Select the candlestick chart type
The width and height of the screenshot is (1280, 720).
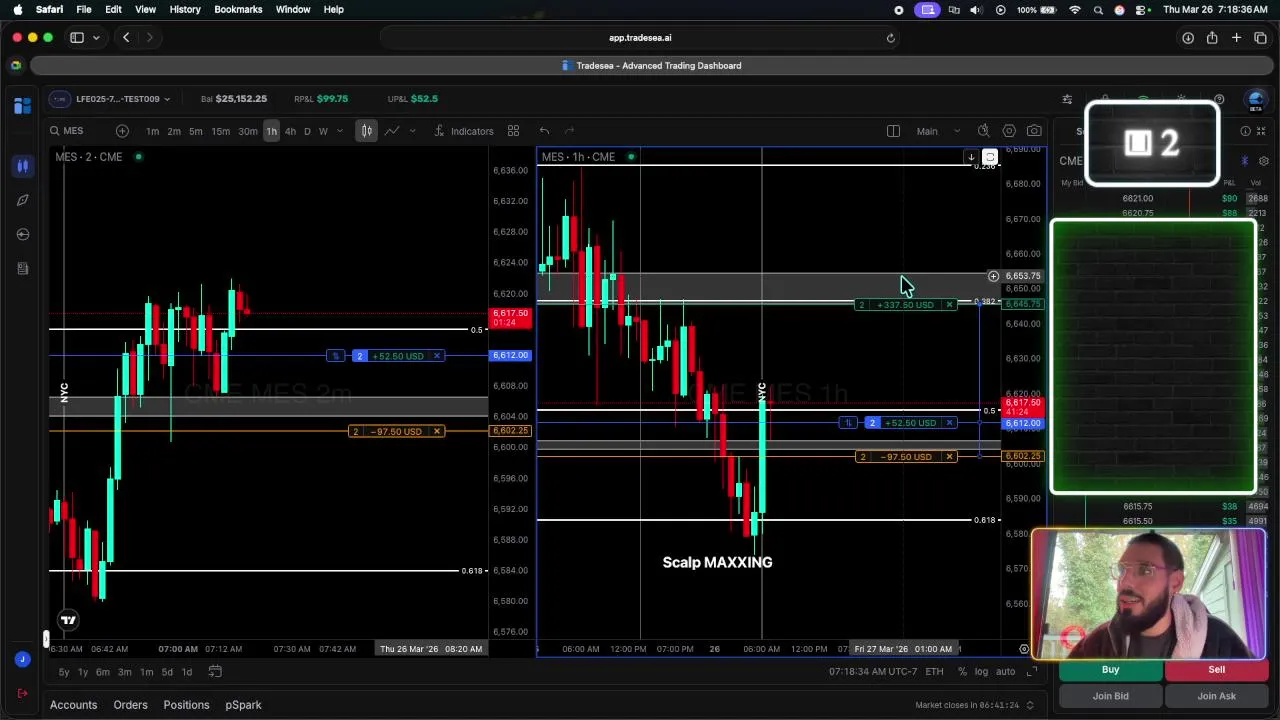[x=367, y=131]
